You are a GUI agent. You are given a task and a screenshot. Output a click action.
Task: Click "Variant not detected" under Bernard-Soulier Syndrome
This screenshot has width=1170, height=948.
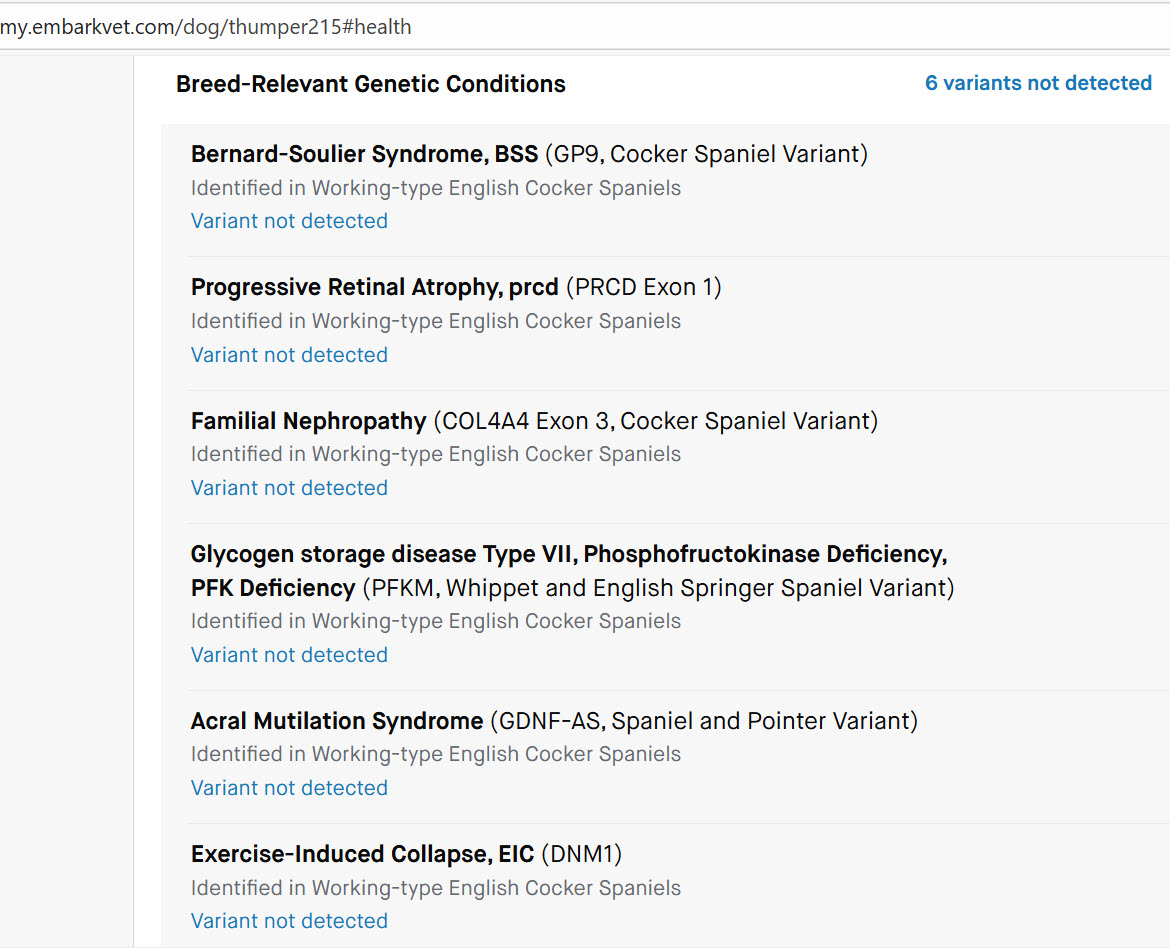point(289,221)
